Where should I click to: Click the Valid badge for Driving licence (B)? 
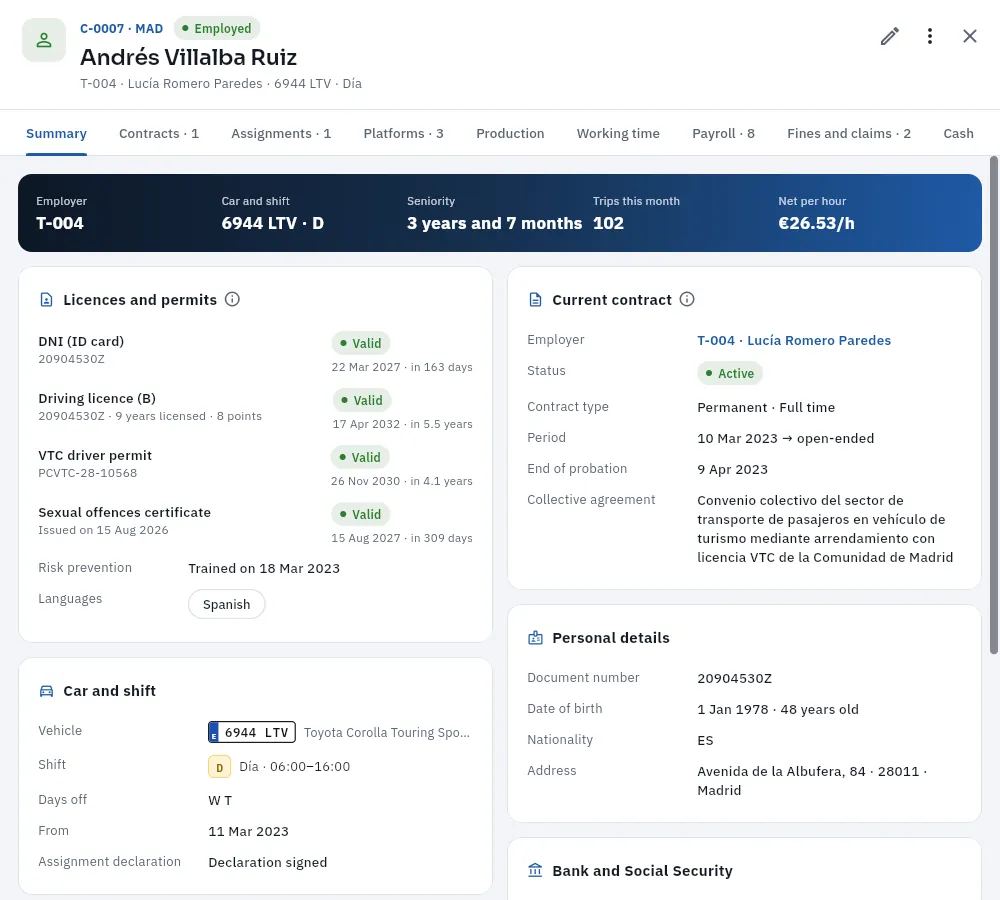pyautogui.click(x=362, y=400)
